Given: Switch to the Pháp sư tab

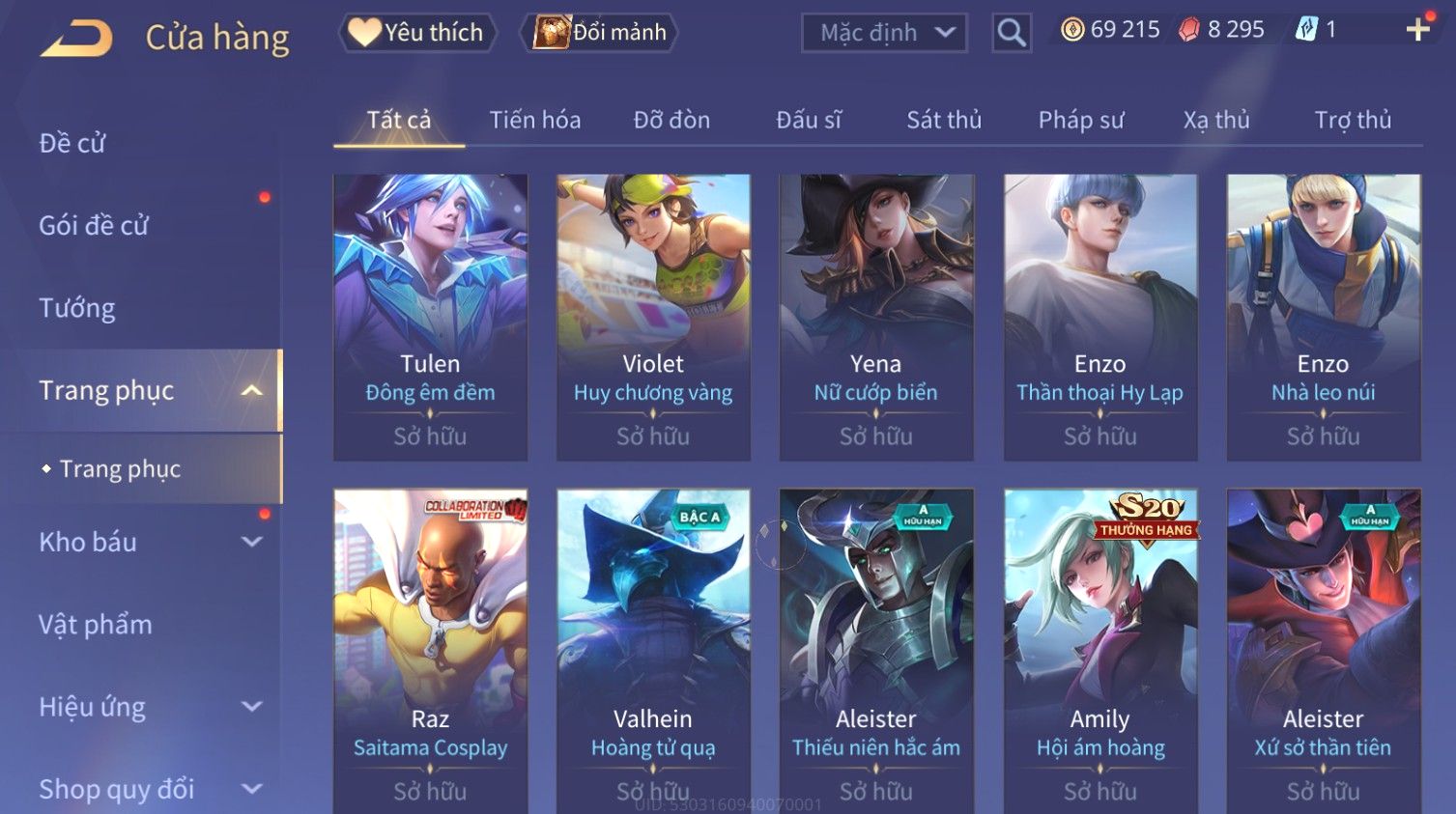Looking at the screenshot, I should pos(1080,120).
